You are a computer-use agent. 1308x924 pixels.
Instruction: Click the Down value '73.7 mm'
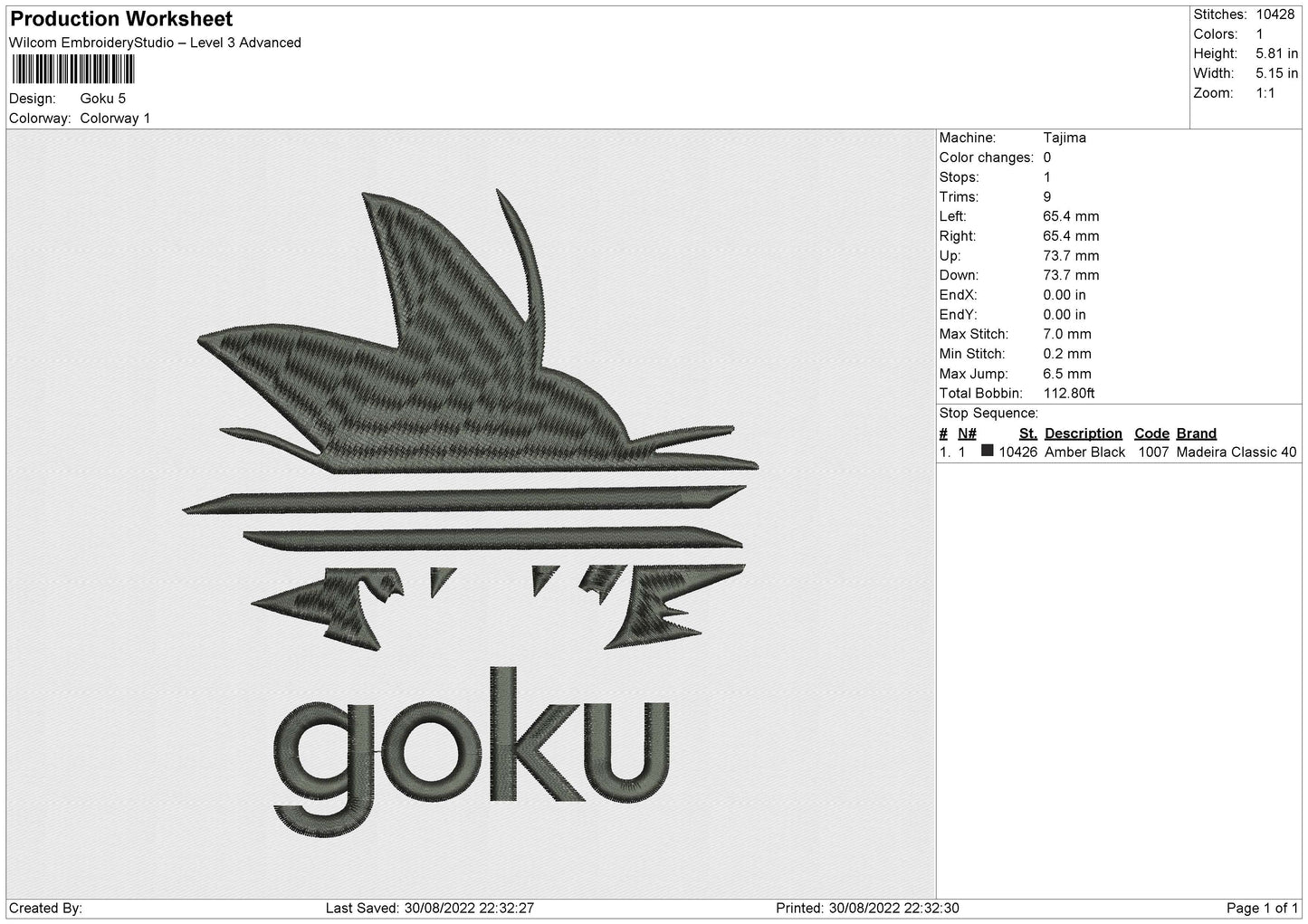click(1071, 275)
